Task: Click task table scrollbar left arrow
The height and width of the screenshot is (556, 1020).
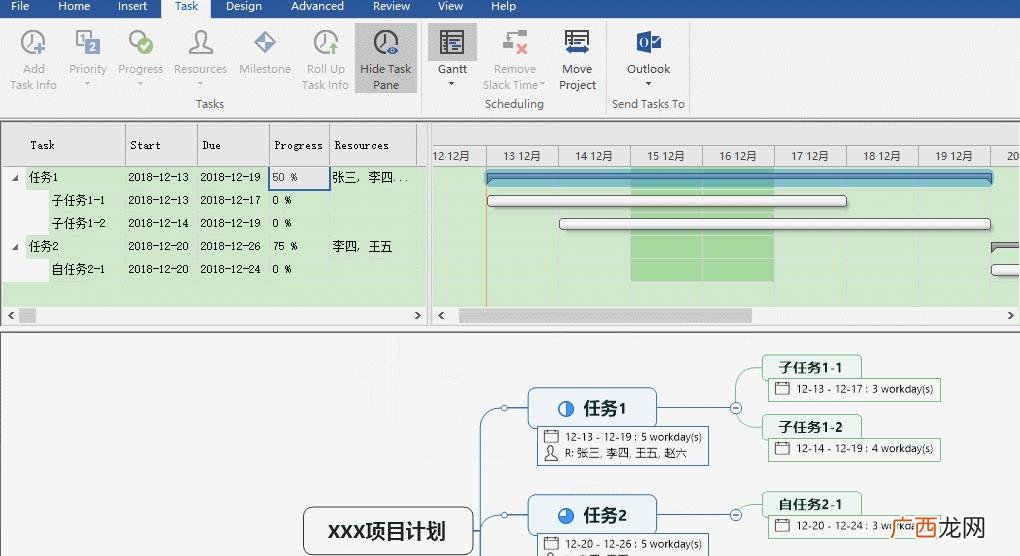Action: (x=10, y=315)
